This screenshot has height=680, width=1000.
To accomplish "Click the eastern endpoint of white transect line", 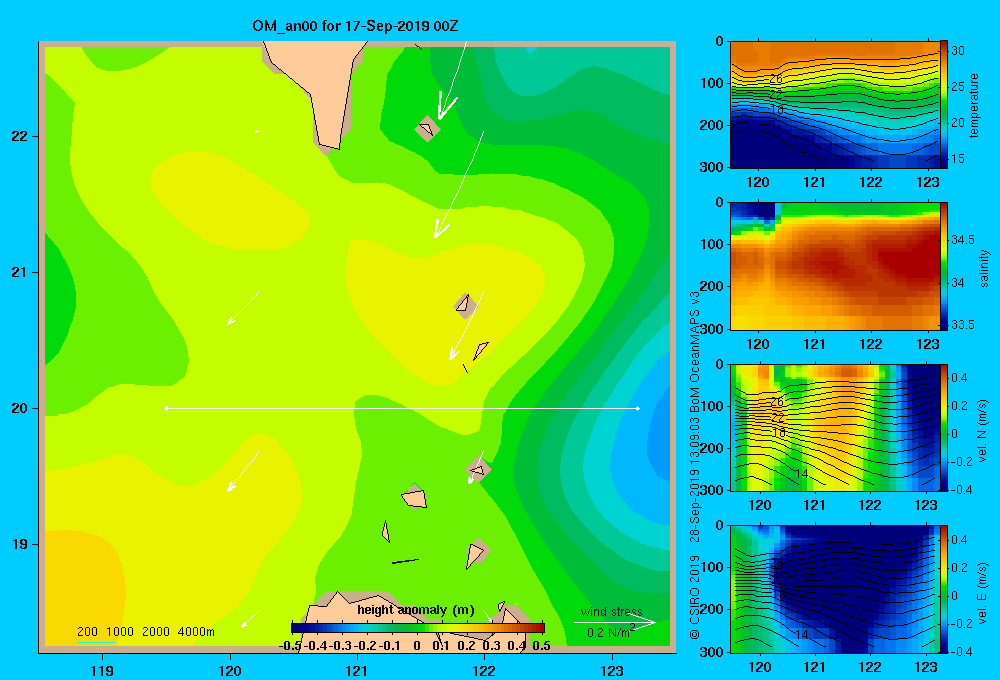I will 638,408.
